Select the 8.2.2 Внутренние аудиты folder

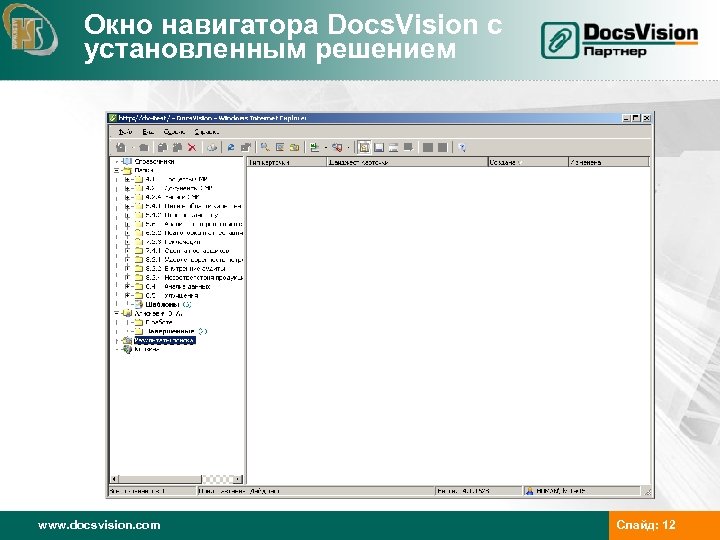[x=186, y=269]
